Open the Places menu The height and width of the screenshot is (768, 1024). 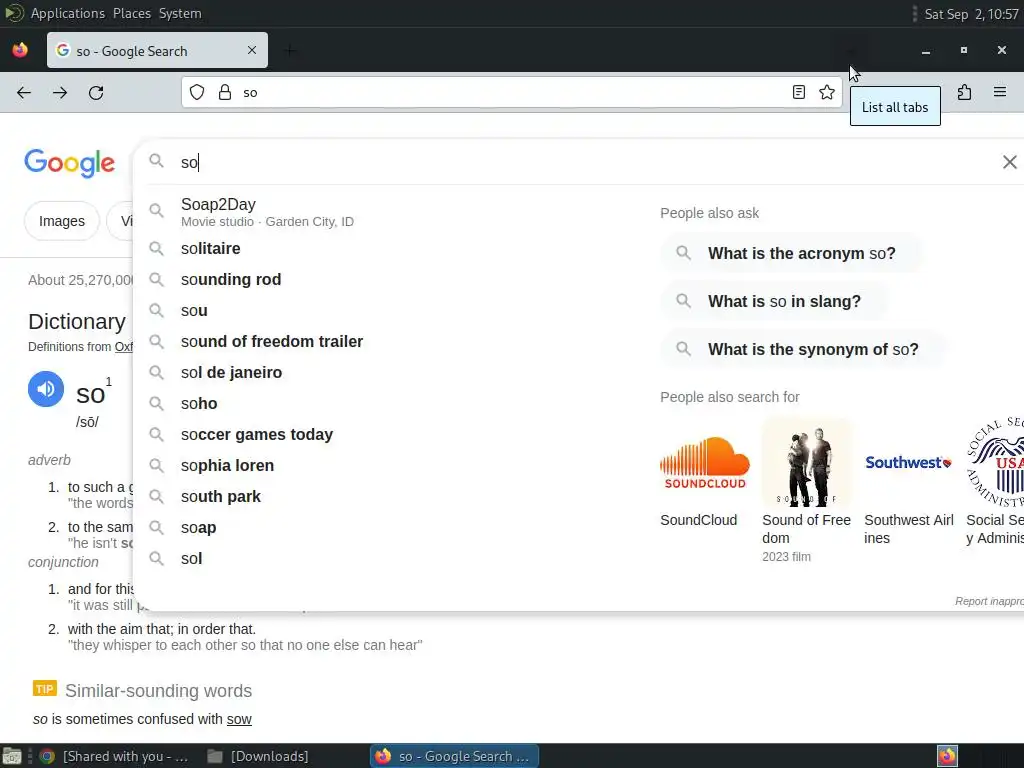(131, 13)
